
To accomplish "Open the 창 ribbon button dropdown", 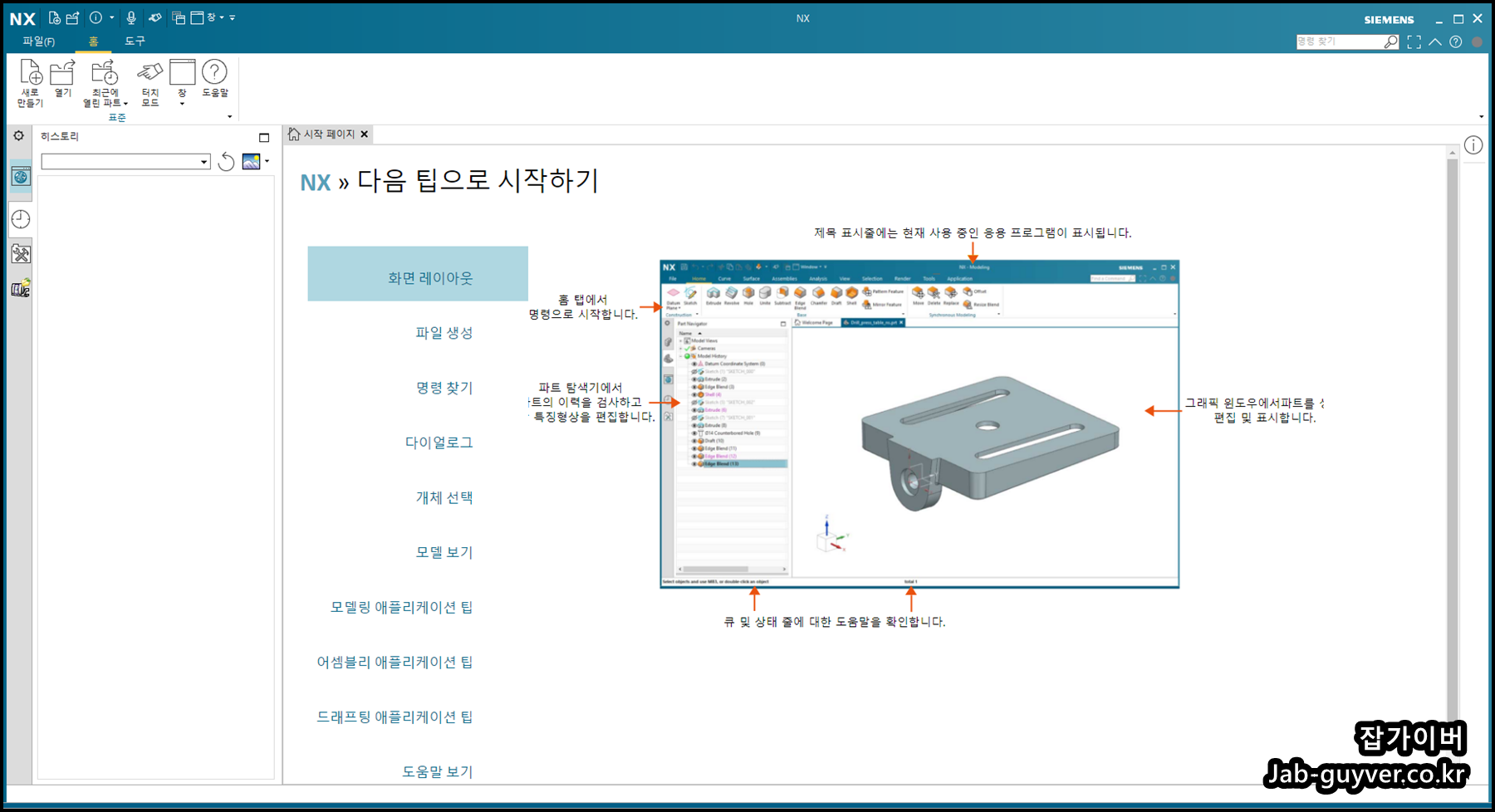I will click(182, 83).
